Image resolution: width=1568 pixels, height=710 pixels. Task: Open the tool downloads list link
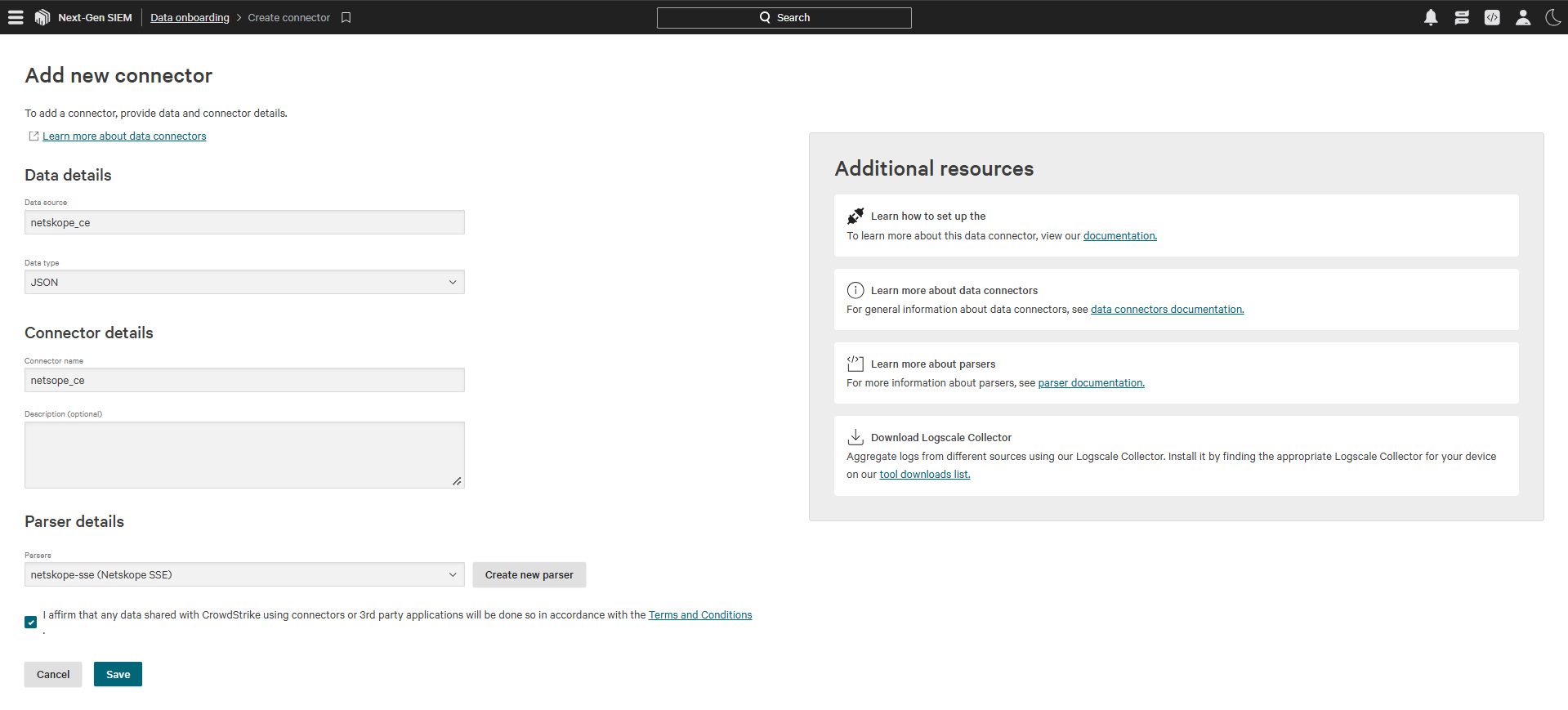tap(925, 475)
